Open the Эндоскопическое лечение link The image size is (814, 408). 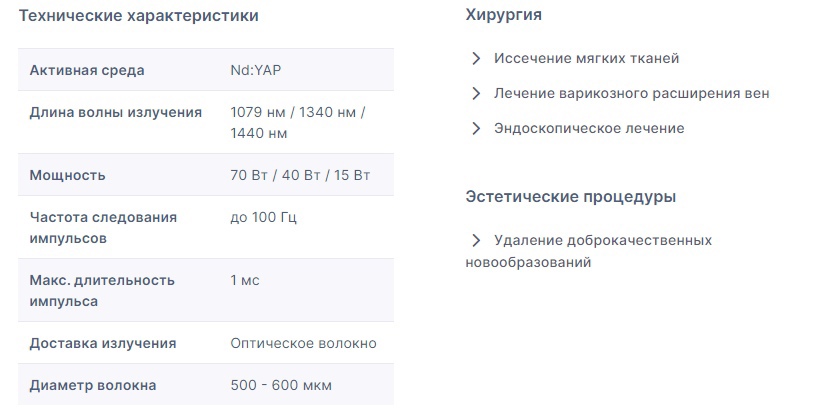point(589,128)
